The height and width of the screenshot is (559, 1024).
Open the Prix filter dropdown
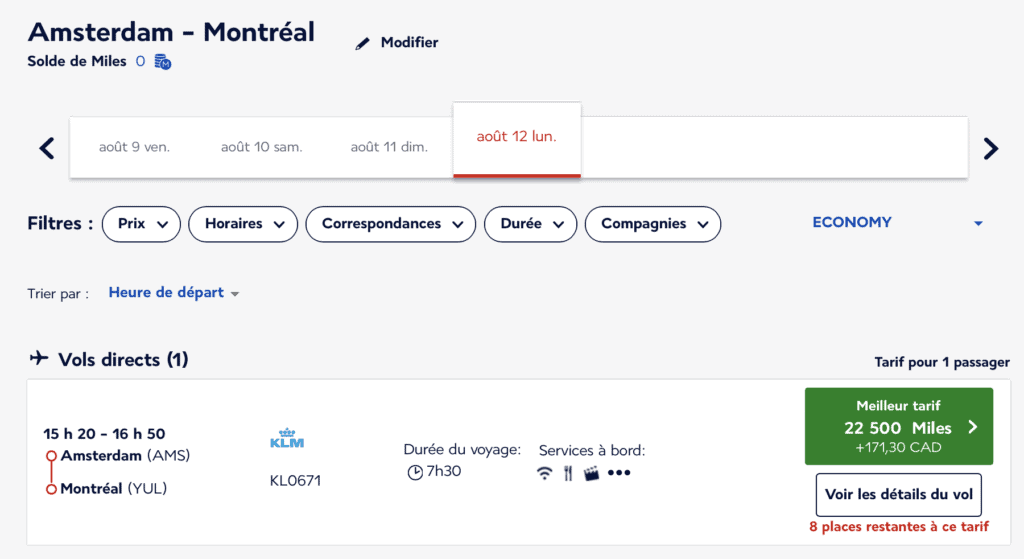(x=141, y=224)
